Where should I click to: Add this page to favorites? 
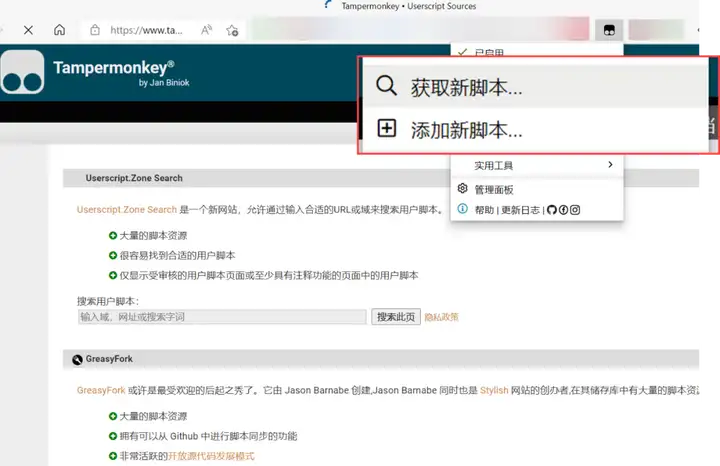pyautogui.click(x=232, y=30)
